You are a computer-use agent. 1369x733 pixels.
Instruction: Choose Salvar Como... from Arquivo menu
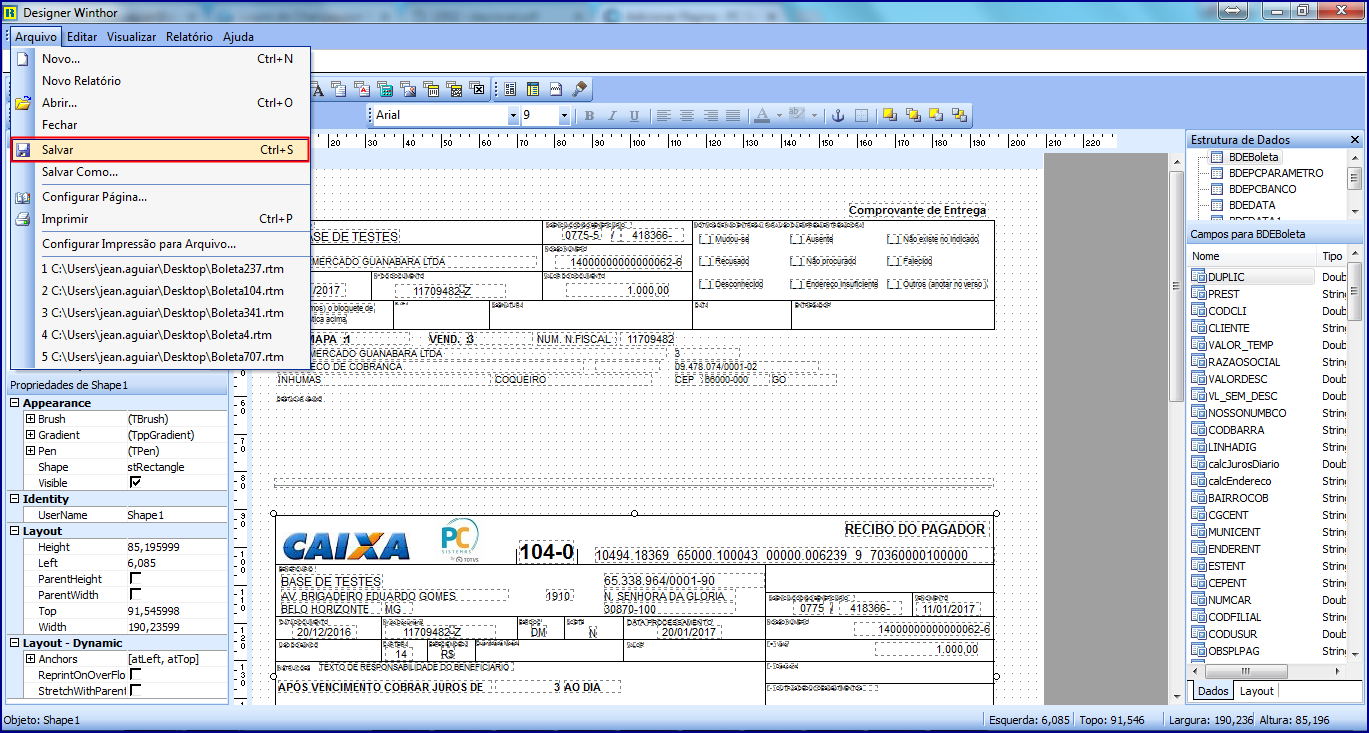tap(161, 172)
